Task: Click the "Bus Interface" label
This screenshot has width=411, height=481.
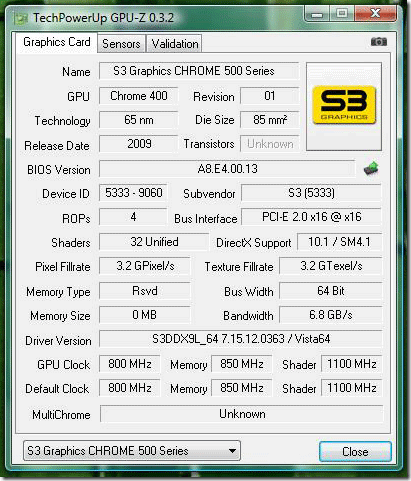Action: [x=206, y=219]
